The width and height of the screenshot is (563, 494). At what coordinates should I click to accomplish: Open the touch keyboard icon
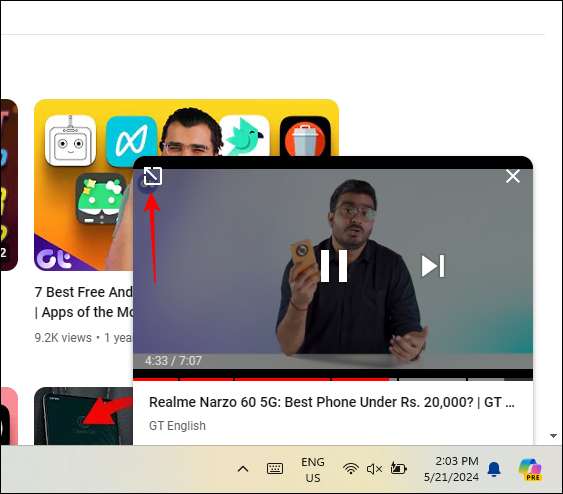click(x=275, y=469)
